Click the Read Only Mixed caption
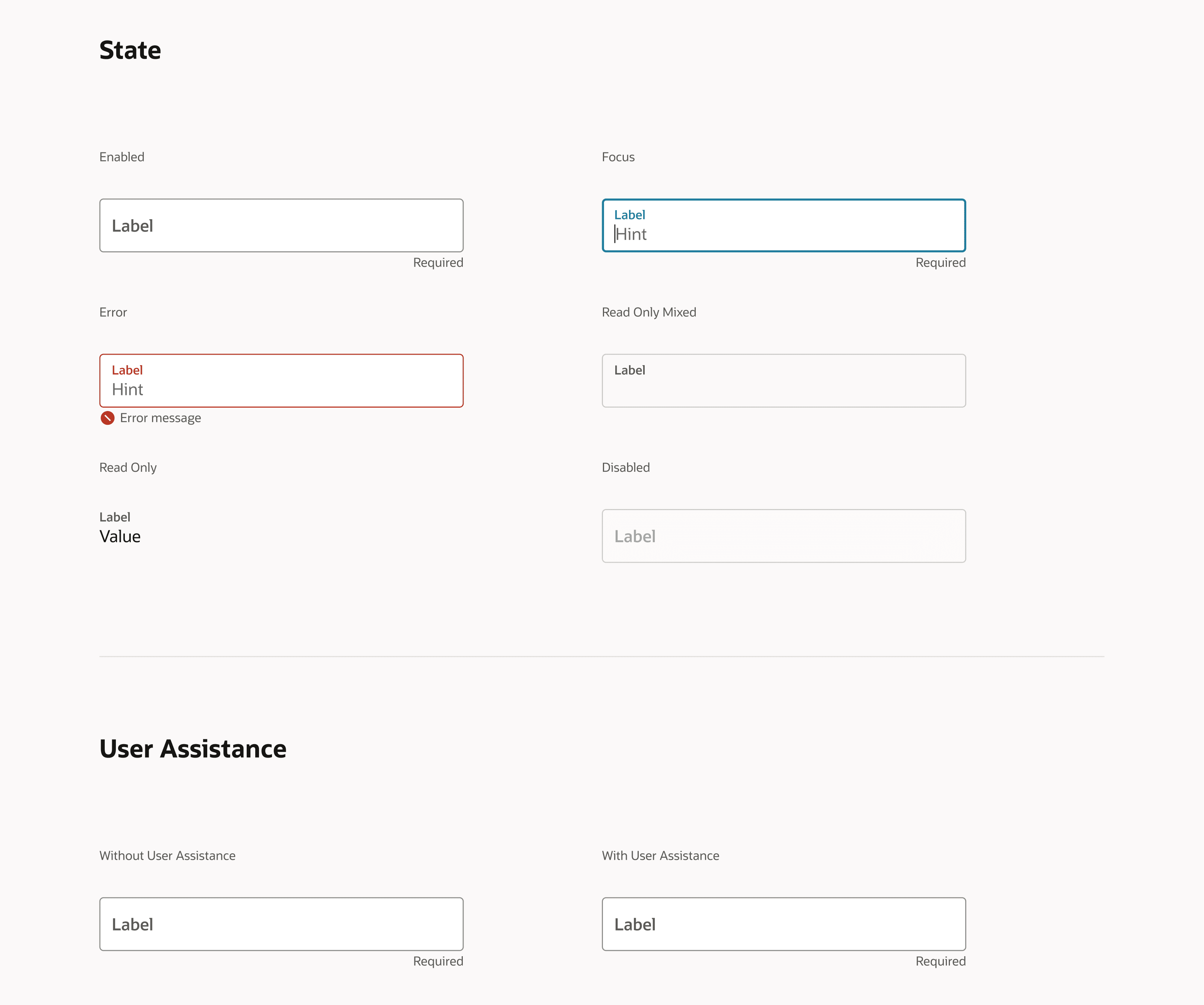Image resolution: width=1204 pixels, height=1005 pixels. [x=648, y=312]
